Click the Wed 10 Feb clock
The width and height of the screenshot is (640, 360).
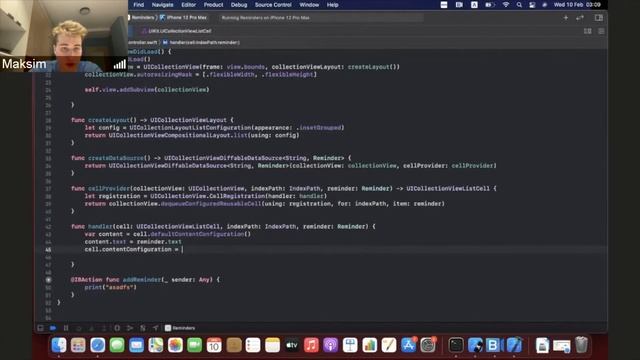(577, 5)
